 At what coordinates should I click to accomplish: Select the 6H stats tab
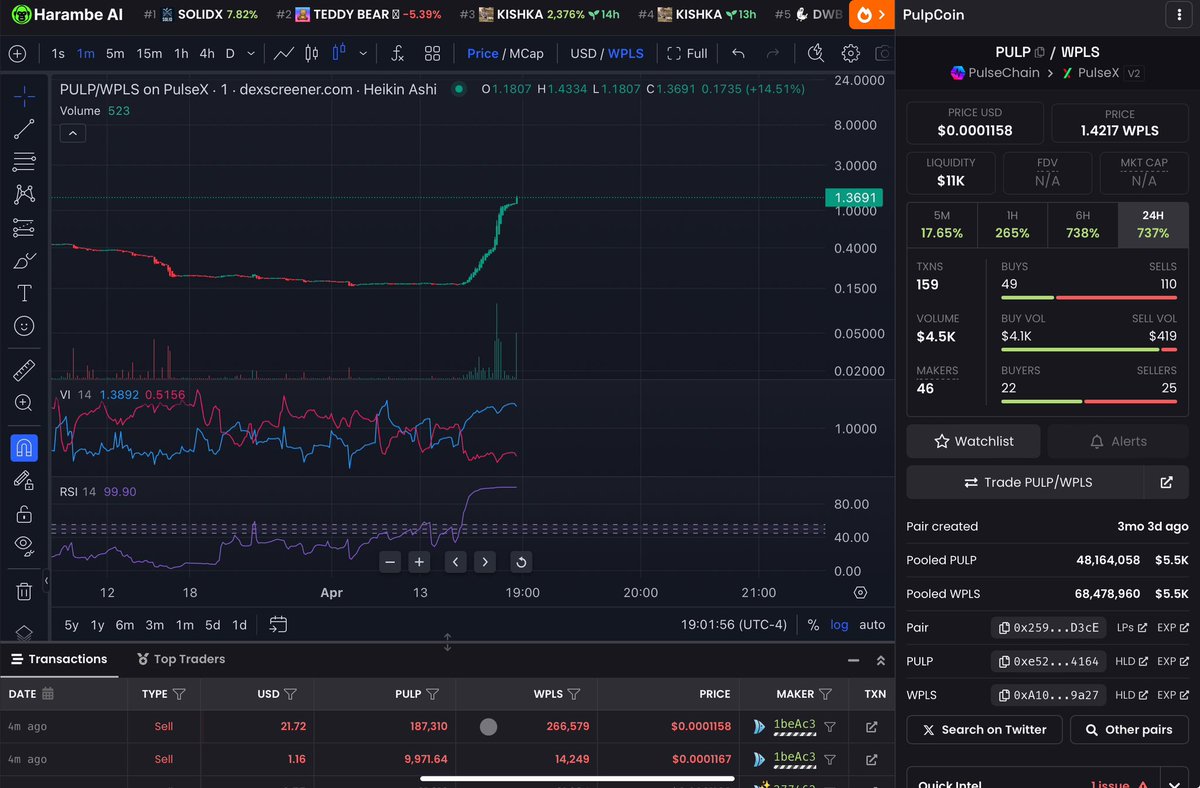click(x=1082, y=225)
